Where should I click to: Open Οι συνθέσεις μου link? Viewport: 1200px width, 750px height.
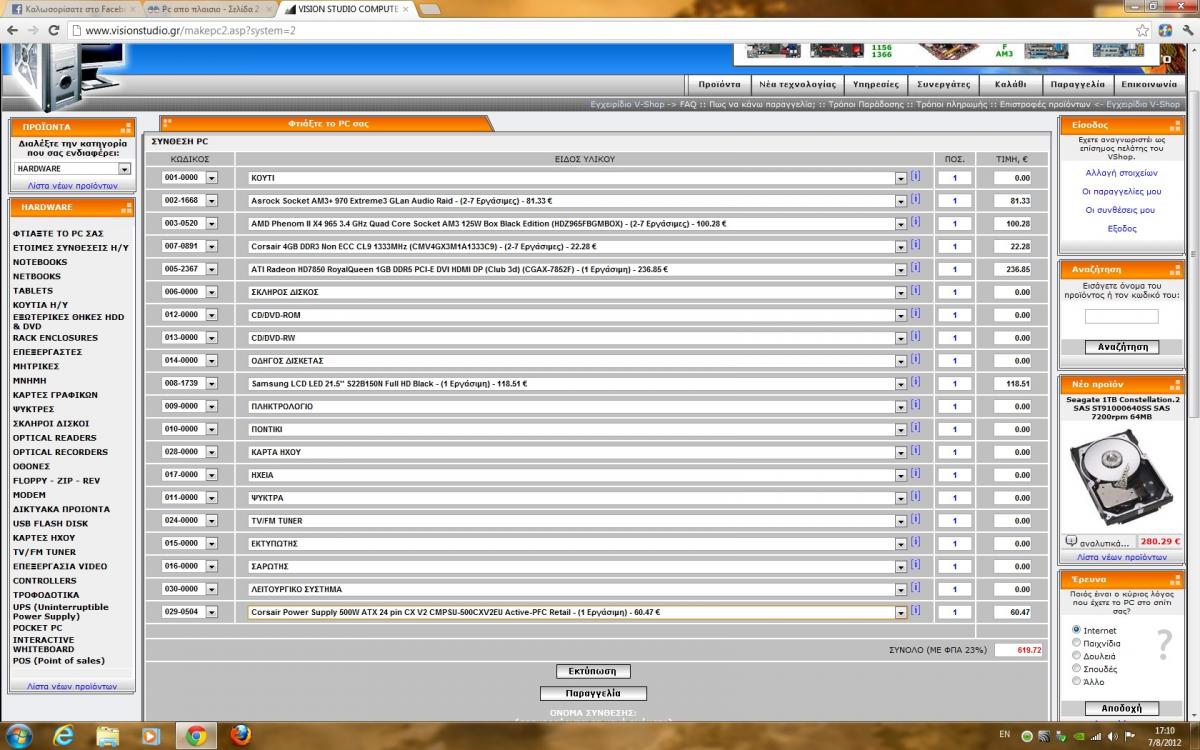[x=1121, y=210]
